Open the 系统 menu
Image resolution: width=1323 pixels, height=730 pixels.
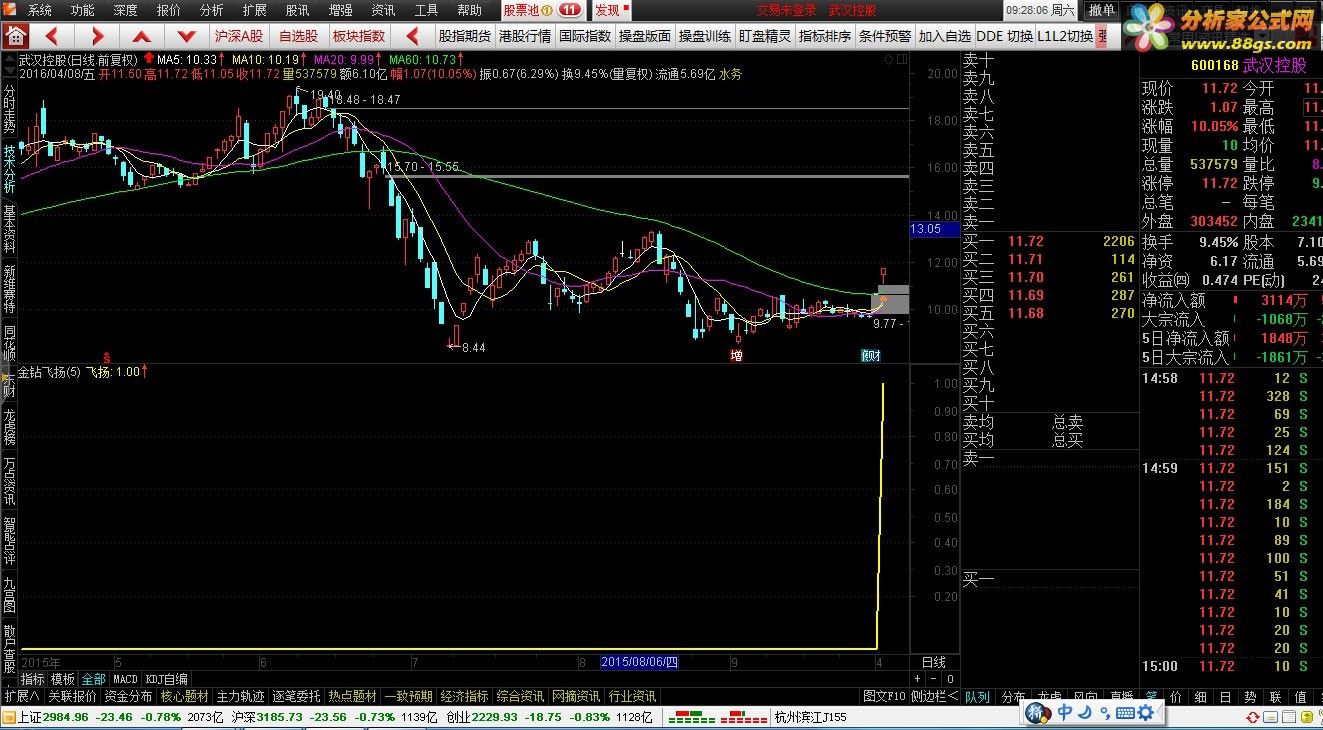[x=41, y=10]
